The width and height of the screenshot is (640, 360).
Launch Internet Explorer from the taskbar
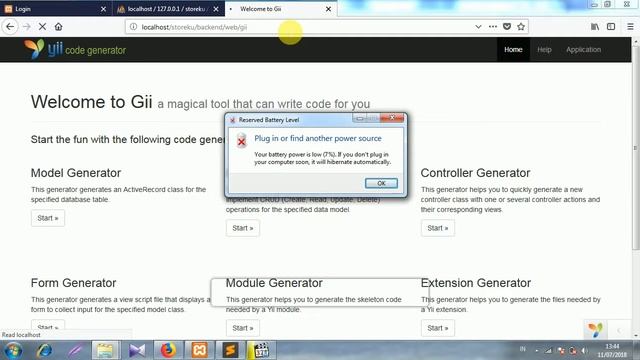point(44,350)
